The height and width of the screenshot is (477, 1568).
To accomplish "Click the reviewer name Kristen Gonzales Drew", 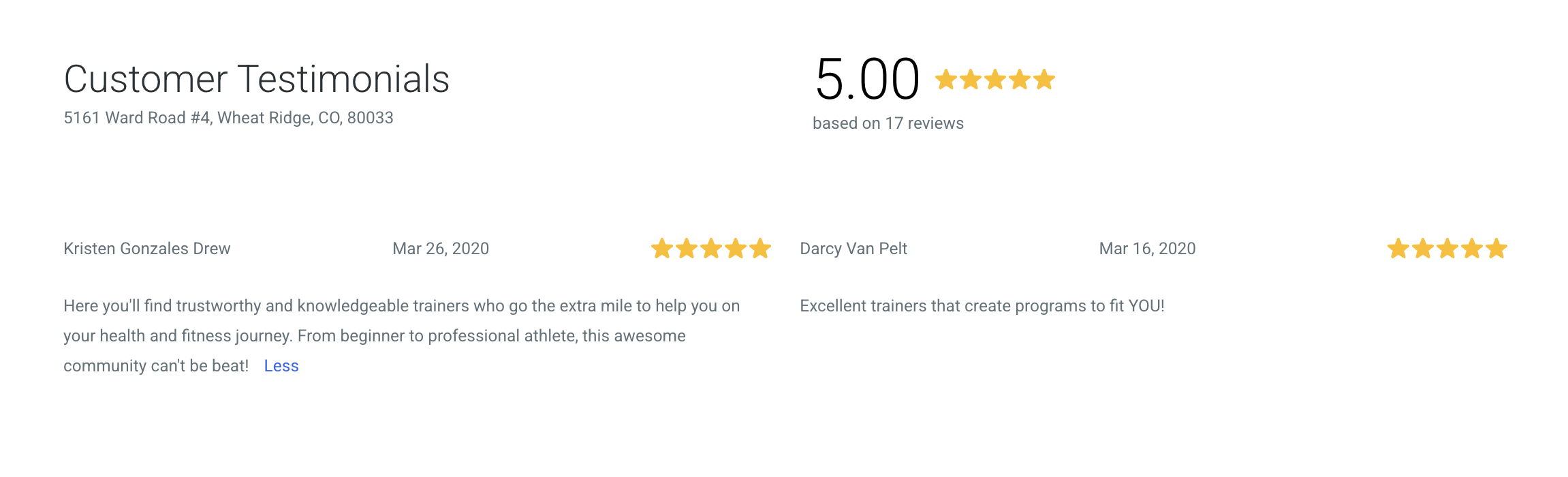I will click(147, 249).
